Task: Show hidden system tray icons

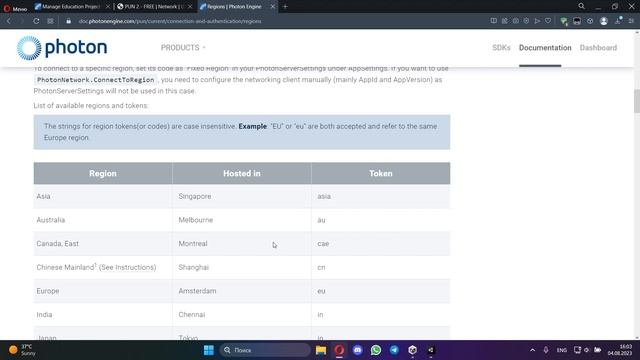Action: (x=532, y=350)
